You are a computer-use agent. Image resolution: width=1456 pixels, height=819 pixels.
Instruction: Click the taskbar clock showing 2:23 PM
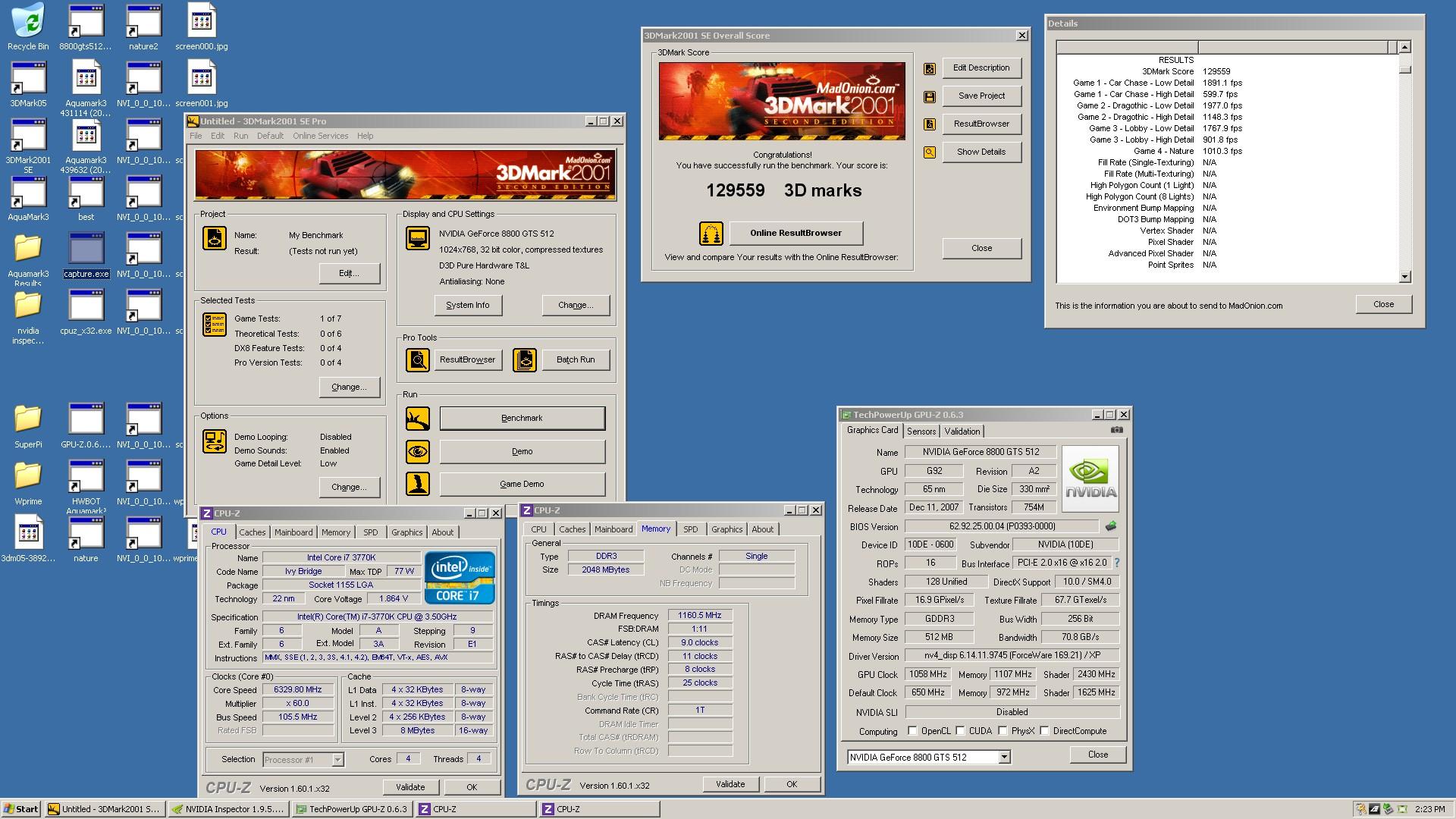point(1429,810)
